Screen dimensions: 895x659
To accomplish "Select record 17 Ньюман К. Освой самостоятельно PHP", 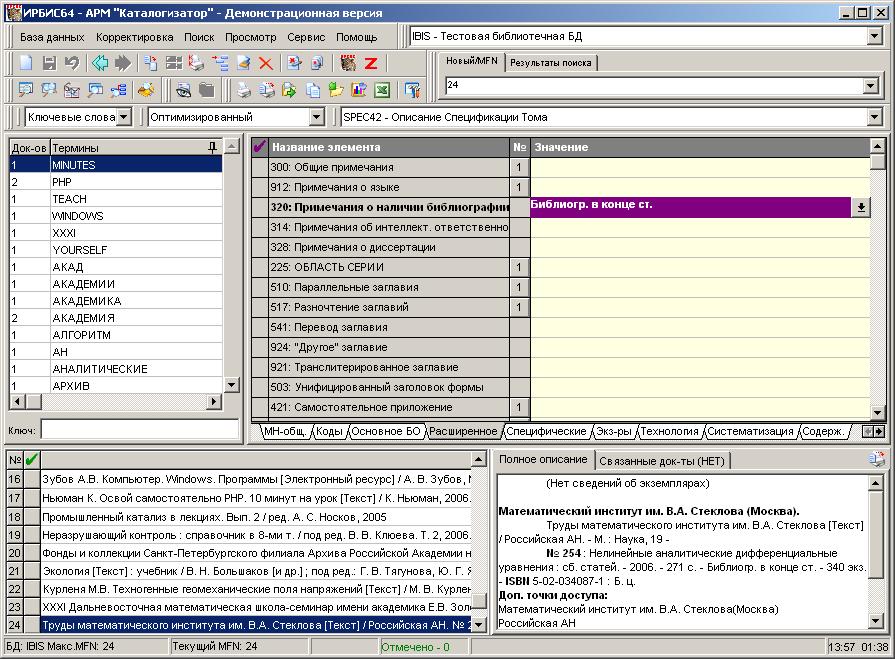I will [256, 498].
